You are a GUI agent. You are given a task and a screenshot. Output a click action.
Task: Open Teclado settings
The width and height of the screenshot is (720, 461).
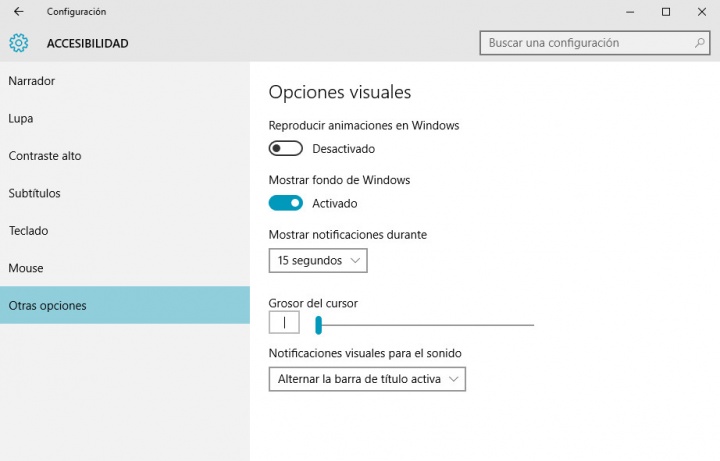[x=125, y=230]
